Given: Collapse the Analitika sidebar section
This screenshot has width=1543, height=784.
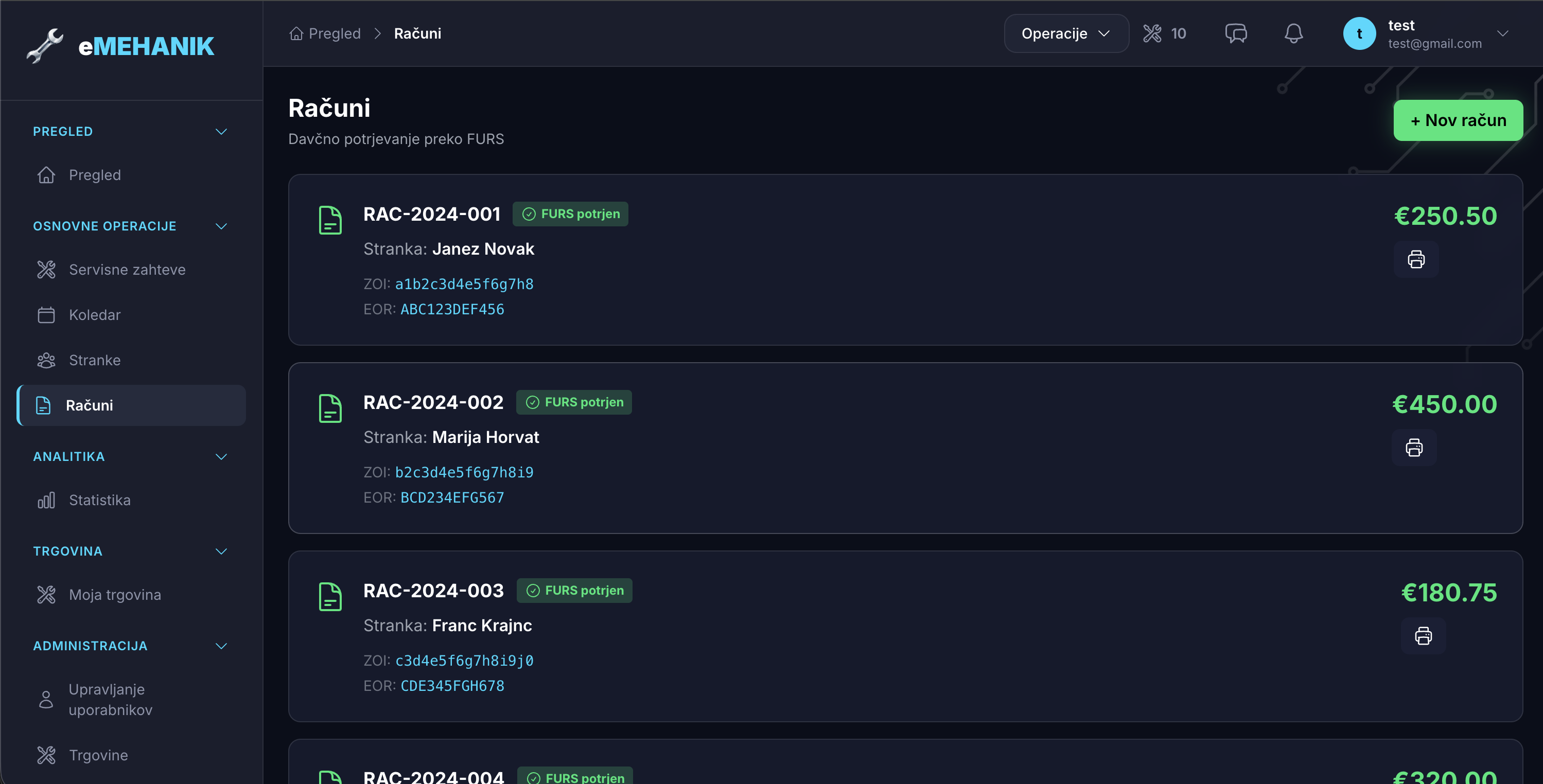Looking at the screenshot, I should [x=221, y=456].
